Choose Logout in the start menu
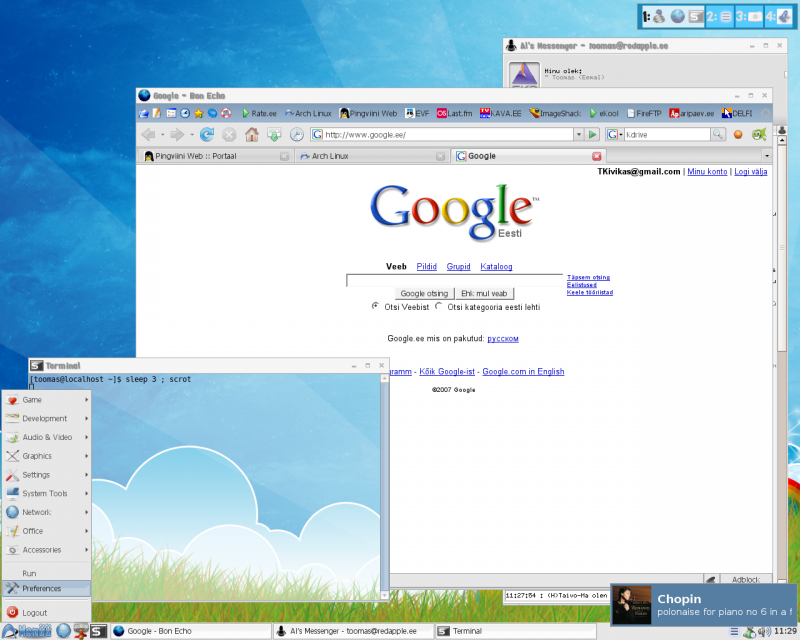800x640 pixels. [47, 612]
